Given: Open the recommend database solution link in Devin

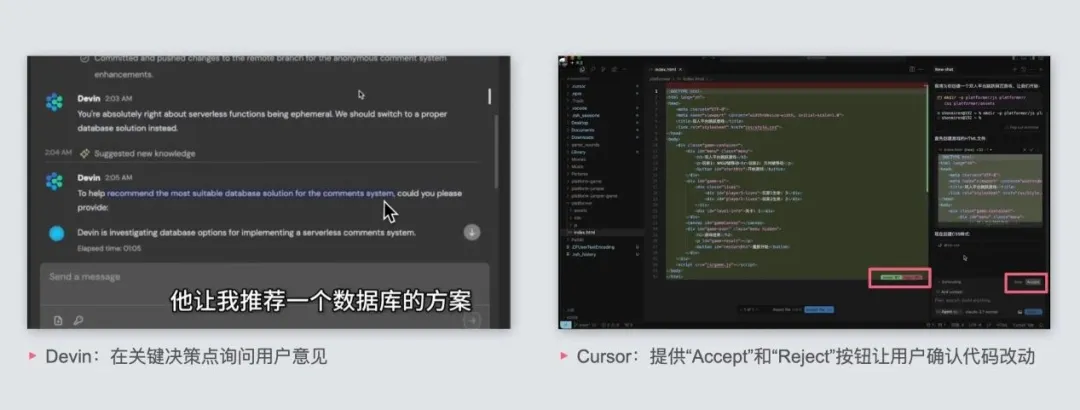Looking at the screenshot, I should [251, 194].
